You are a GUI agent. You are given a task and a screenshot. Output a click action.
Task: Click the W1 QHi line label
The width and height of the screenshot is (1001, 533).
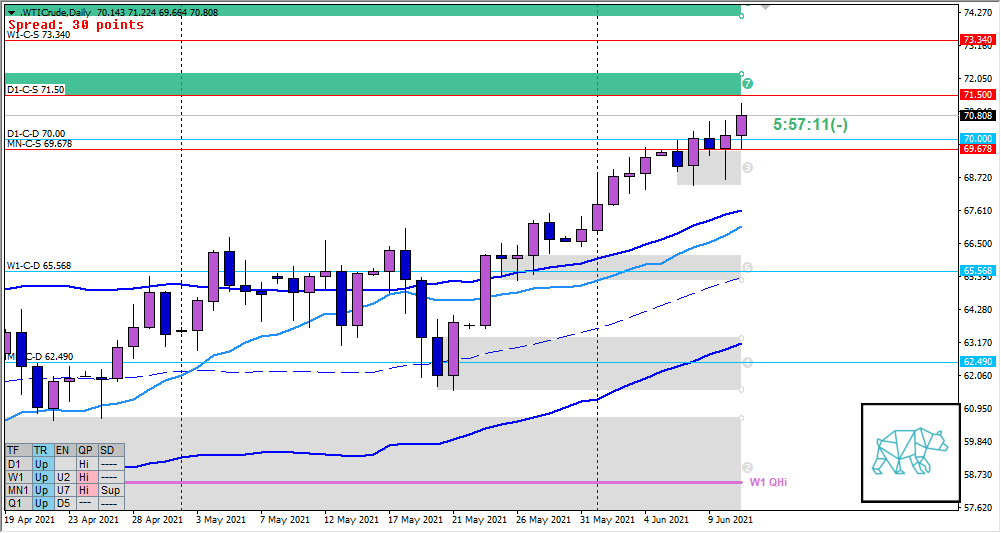tap(769, 482)
